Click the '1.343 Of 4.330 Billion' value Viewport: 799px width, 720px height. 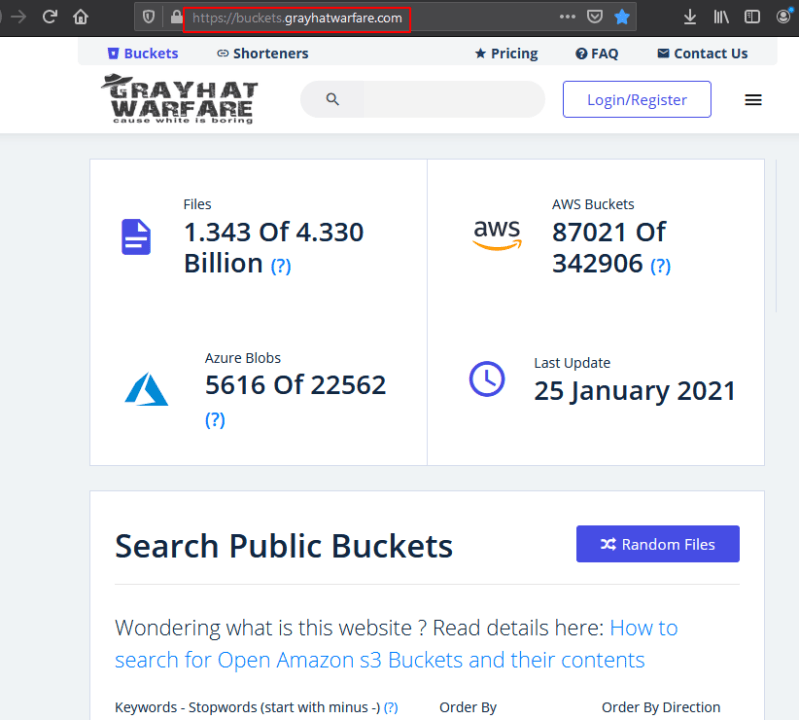[x=274, y=248]
